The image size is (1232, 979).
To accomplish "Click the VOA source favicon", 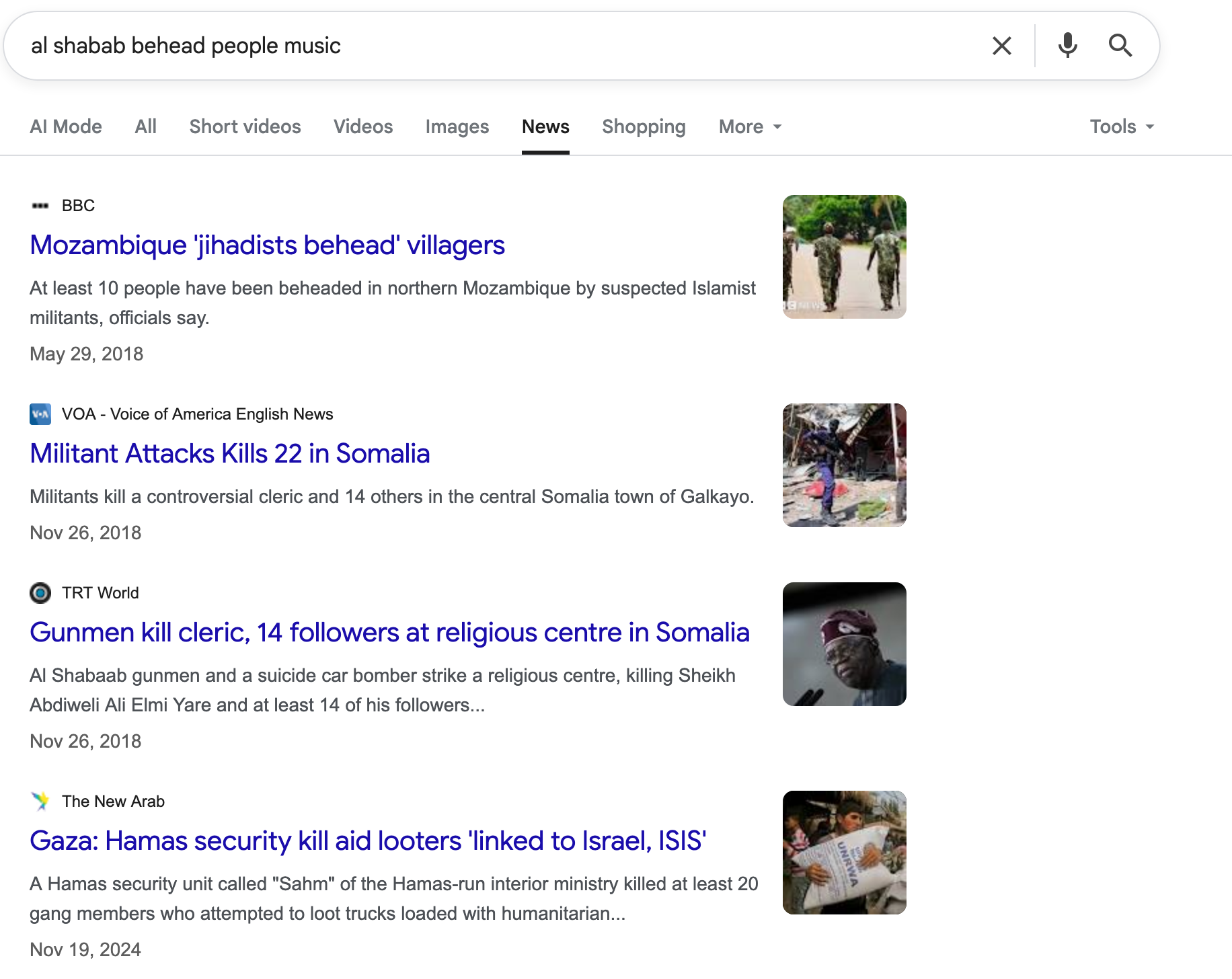I will pyautogui.click(x=40, y=414).
